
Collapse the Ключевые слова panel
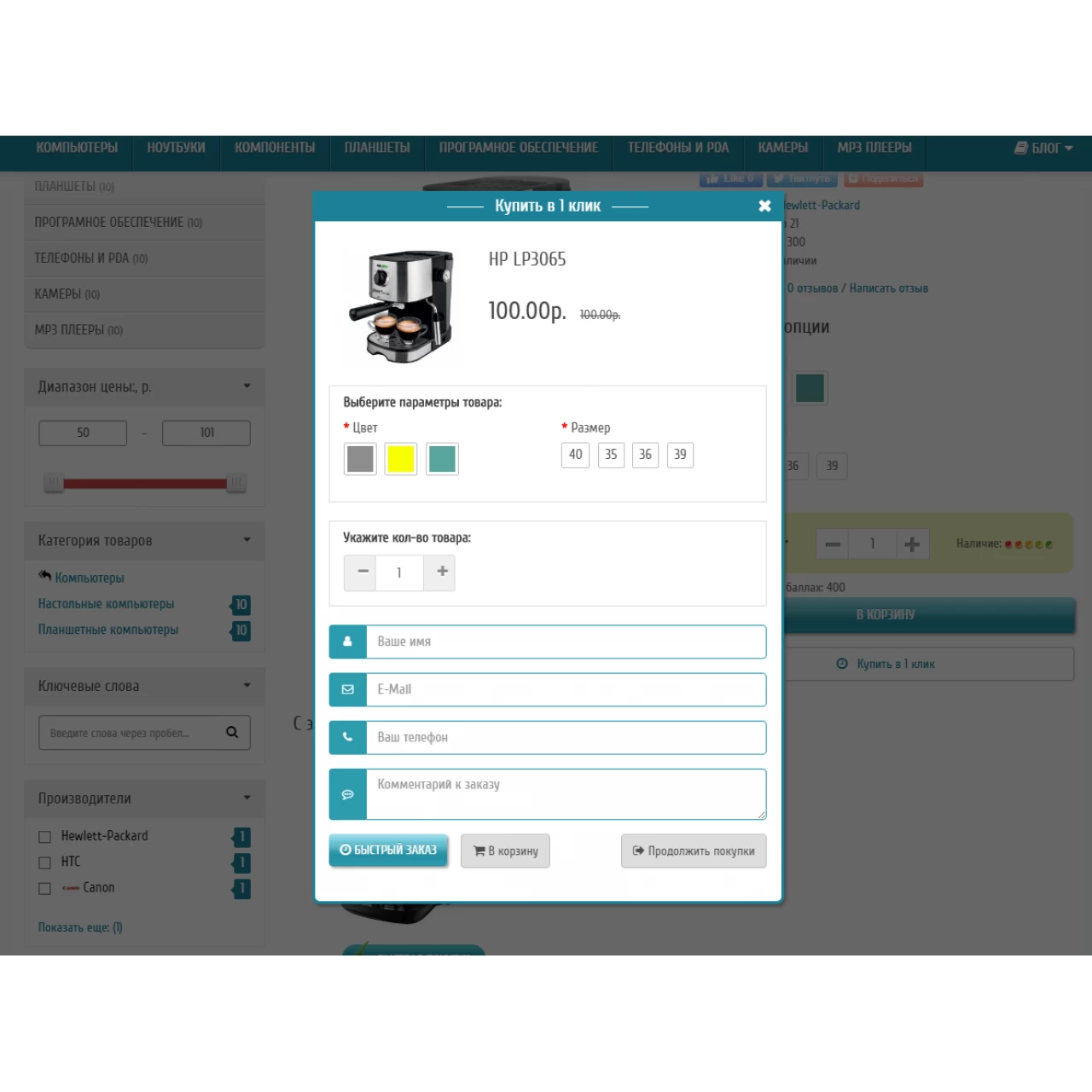pos(247,685)
